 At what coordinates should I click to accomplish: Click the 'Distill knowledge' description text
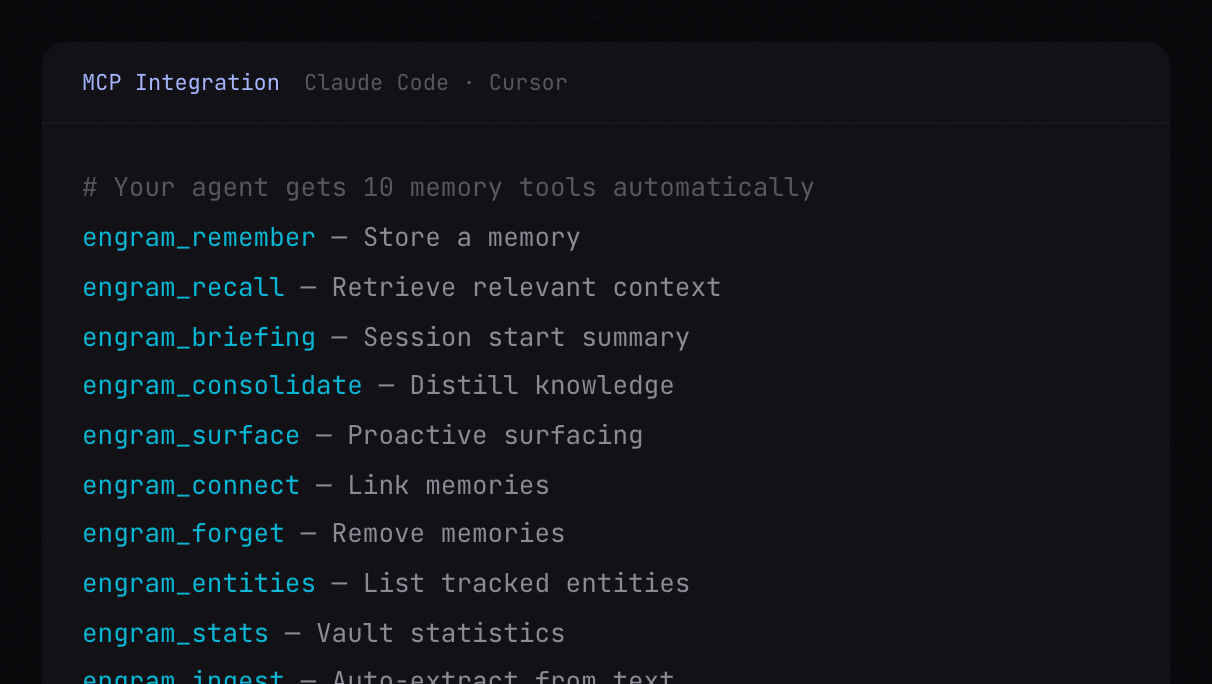coord(542,385)
